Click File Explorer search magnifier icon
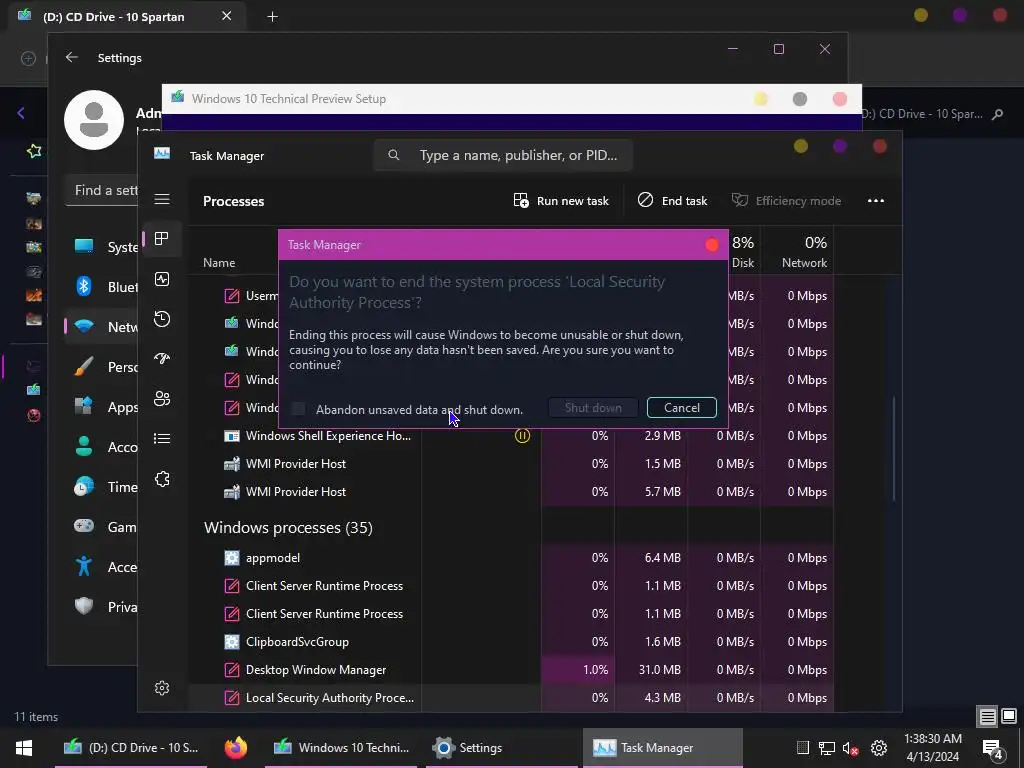Viewport: 1024px width, 768px height. click(997, 114)
